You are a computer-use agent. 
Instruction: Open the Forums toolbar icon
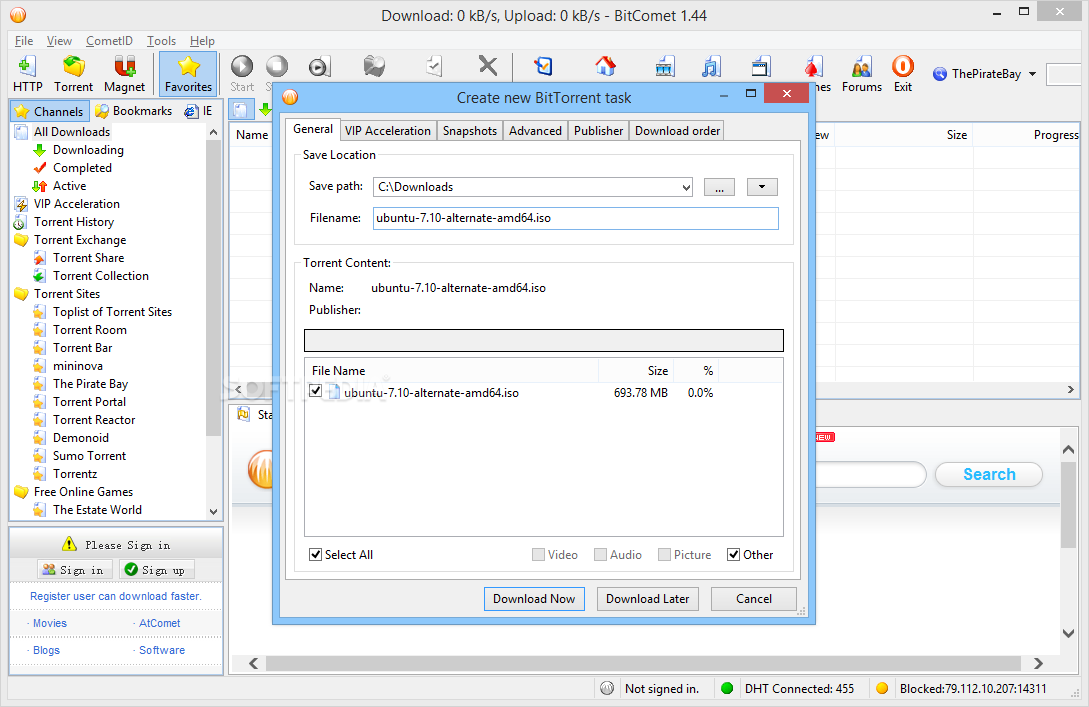coord(862,74)
